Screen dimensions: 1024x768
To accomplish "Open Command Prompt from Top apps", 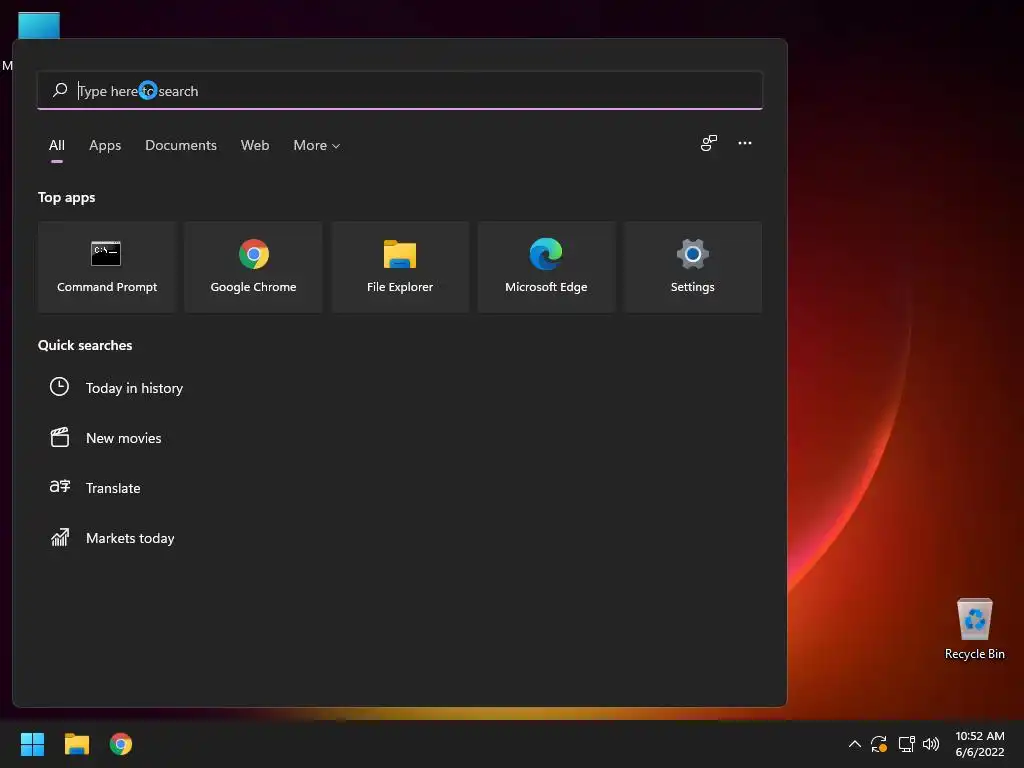I will pyautogui.click(x=107, y=267).
